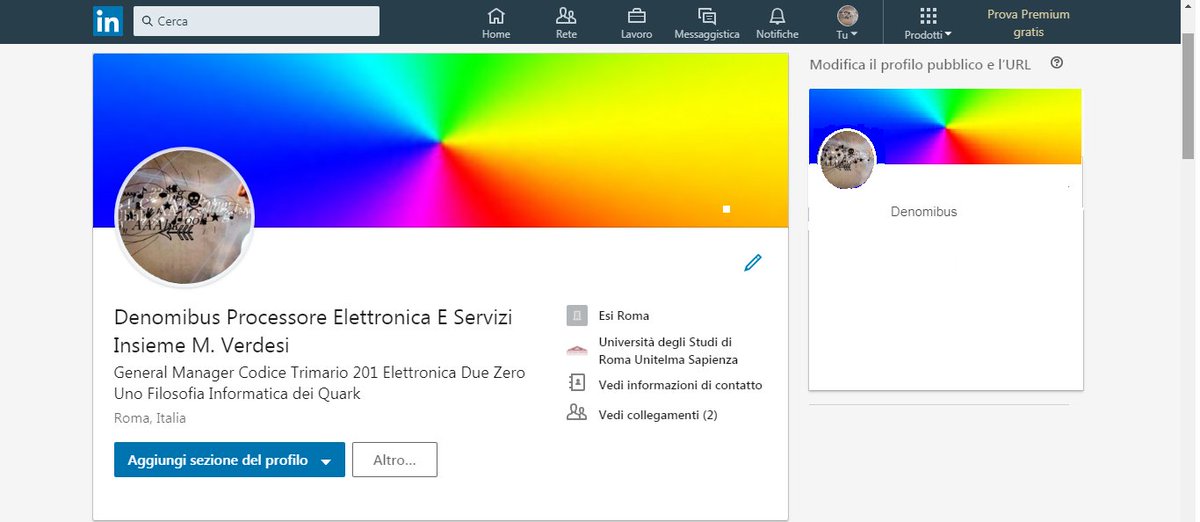The width and height of the screenshot is (1200, 522).
Task: Open the Notifiche bell icon
Action: [x=777, y=16]
